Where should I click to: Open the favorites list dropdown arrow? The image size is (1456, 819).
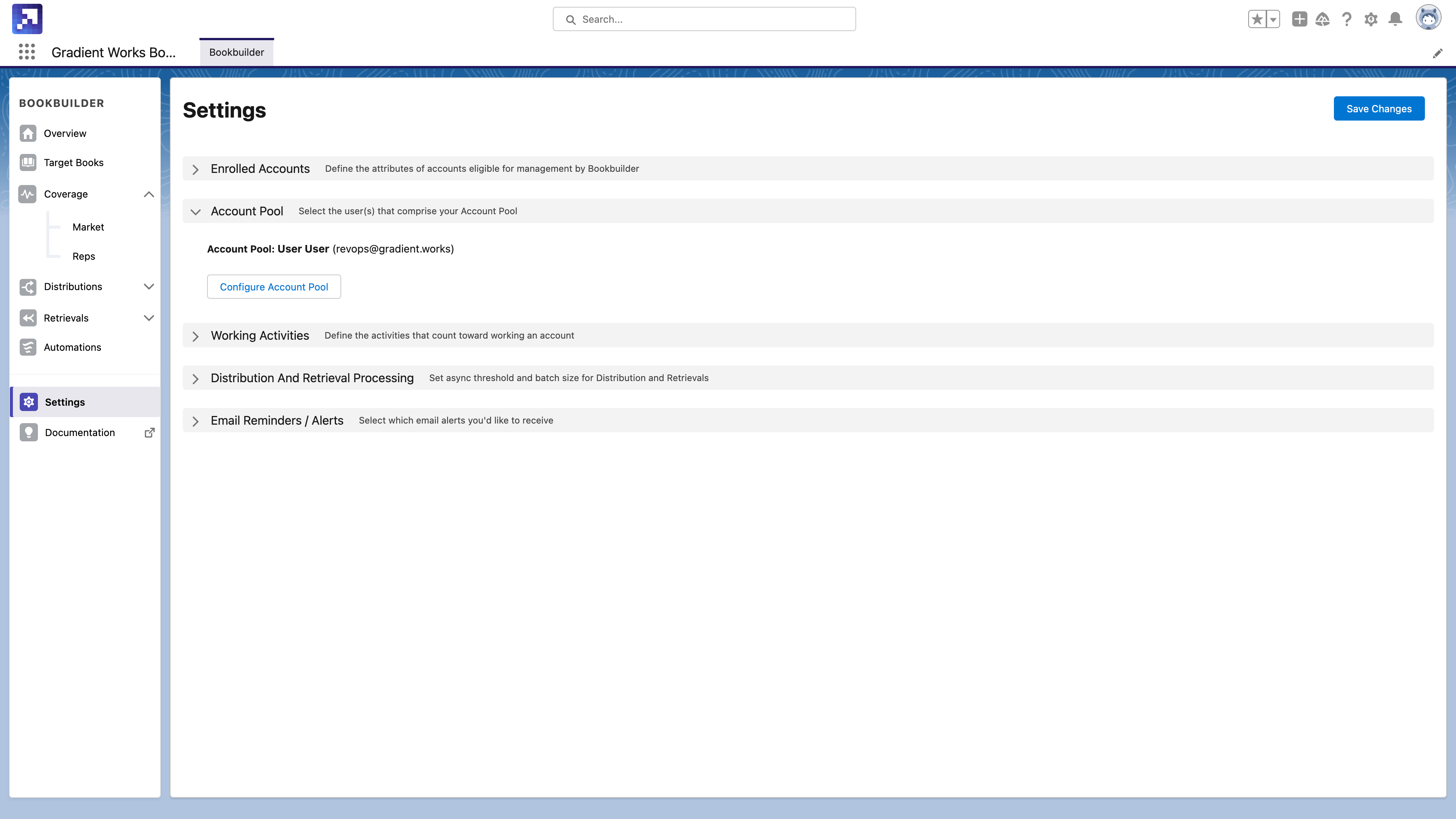[1273, 19]
